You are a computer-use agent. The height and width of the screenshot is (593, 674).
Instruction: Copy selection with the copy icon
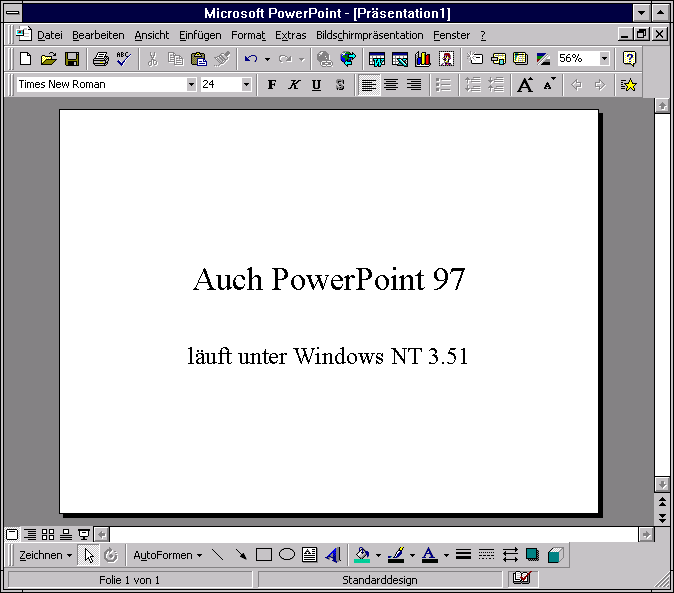tap(175, 59)
